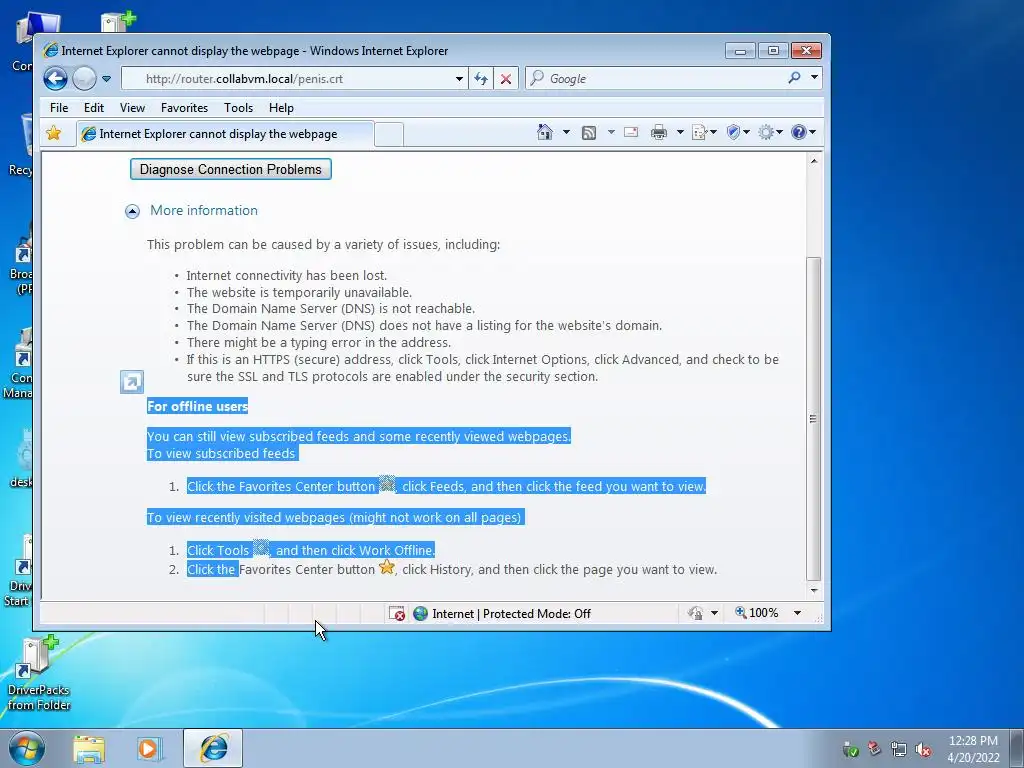Click the grayed Forward arrow button
1024x768 pixels.
coord(84,79)
